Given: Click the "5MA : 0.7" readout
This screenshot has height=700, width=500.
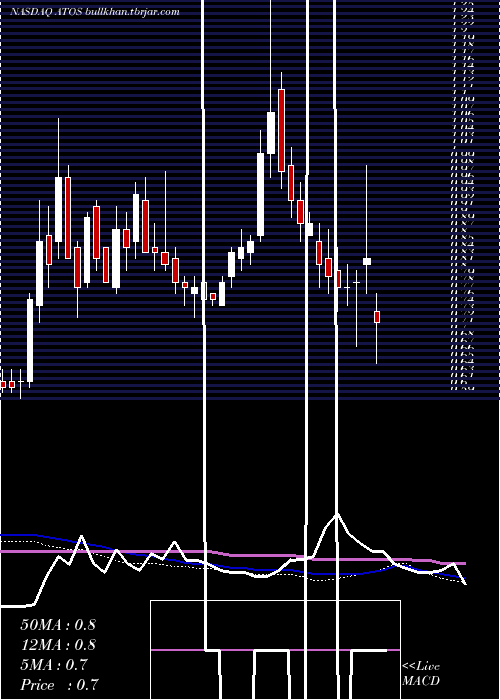Looking at the screenshot, I should click(54, 665).
